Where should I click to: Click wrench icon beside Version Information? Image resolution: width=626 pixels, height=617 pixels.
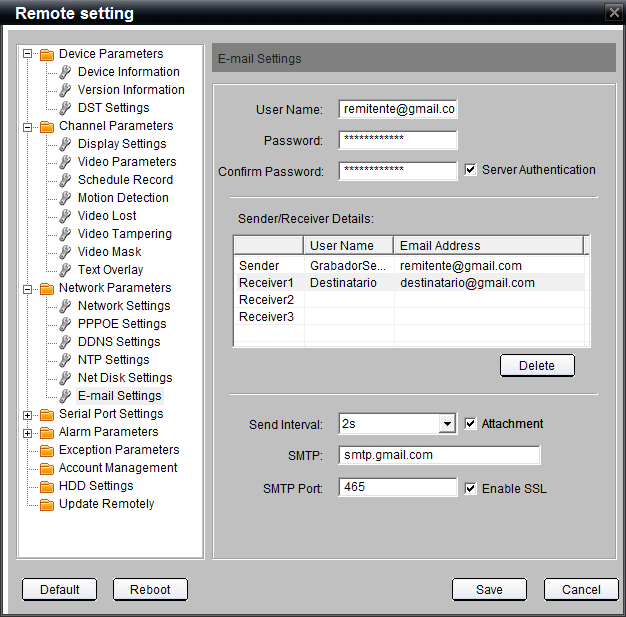click(65, 90)
